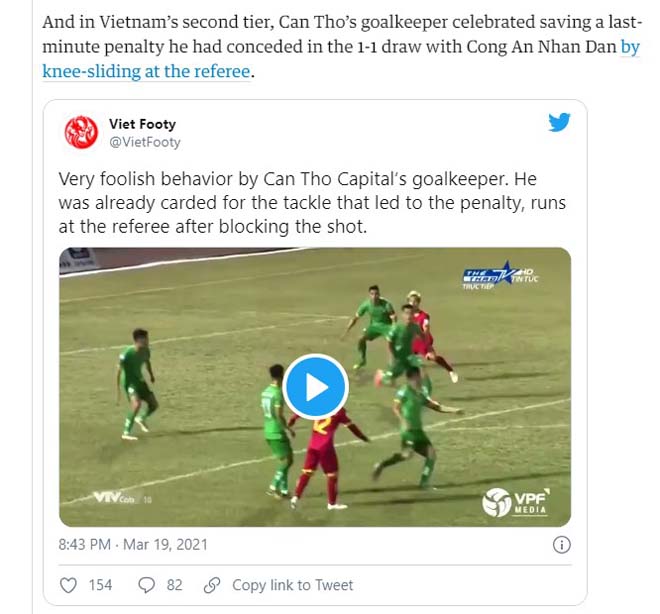
Task: Click the chain link copy icon
Action: coord(212,585)
